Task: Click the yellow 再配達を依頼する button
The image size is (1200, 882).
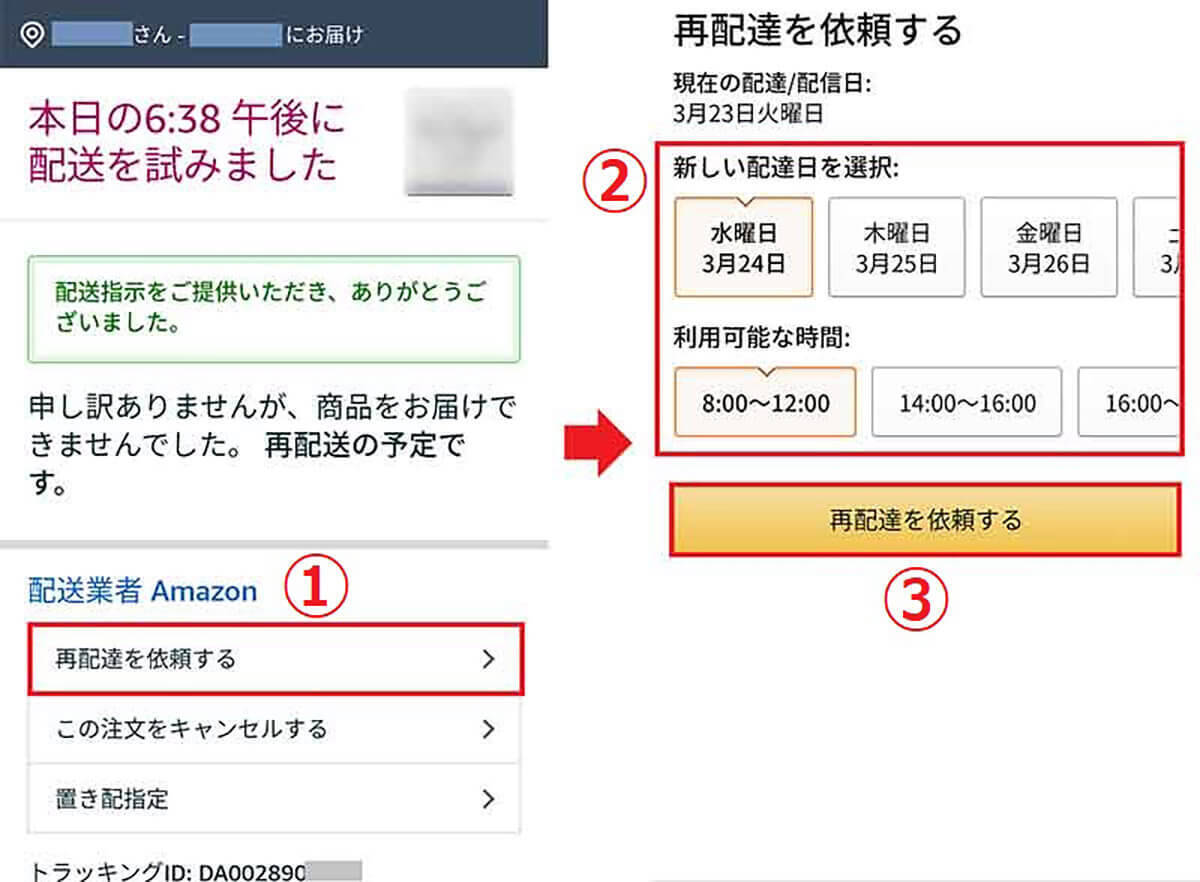Action: pyautogui.click(x=926, y=520)
